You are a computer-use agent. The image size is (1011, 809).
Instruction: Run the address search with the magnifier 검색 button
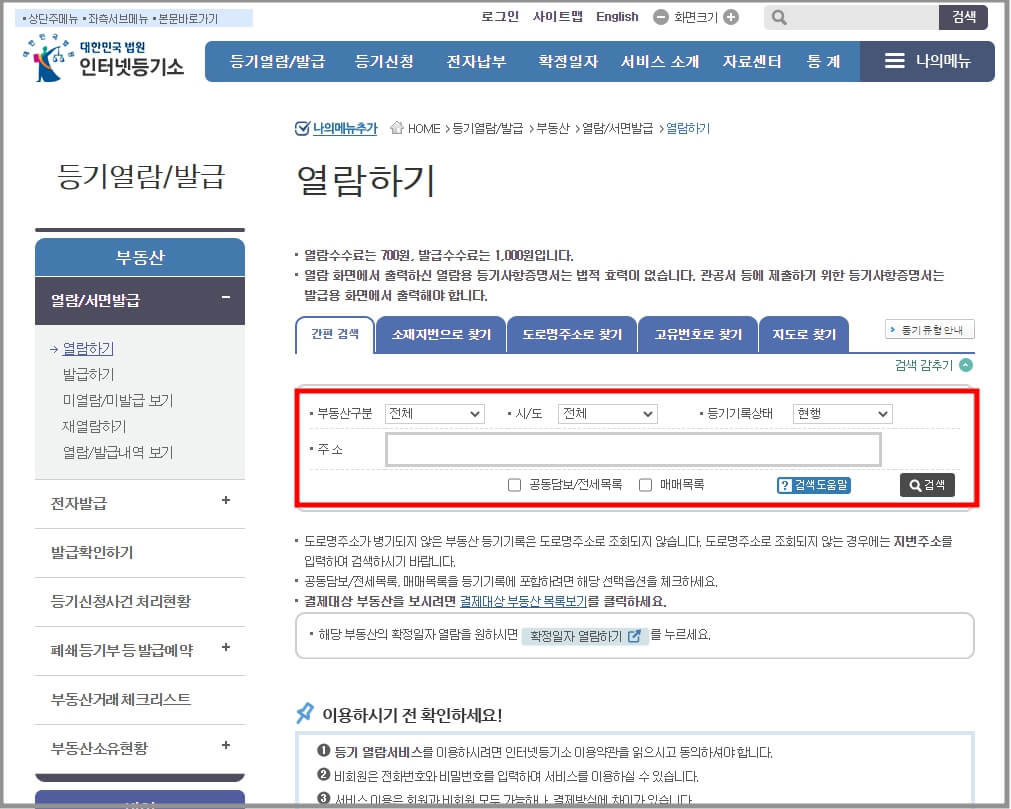pos(926,484)
